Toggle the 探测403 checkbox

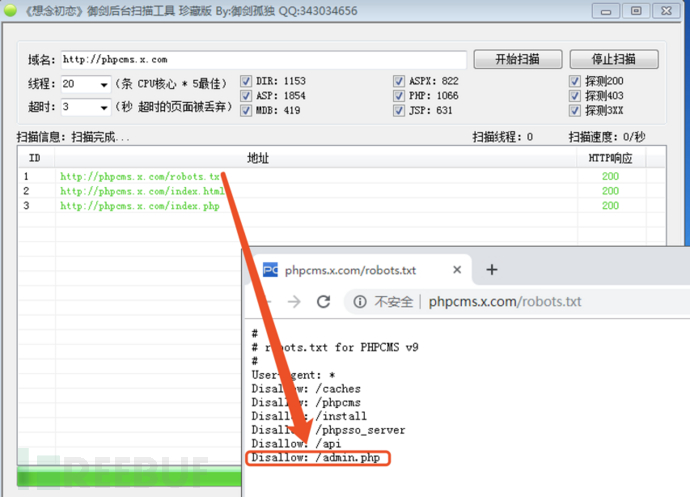coord(575,96)
